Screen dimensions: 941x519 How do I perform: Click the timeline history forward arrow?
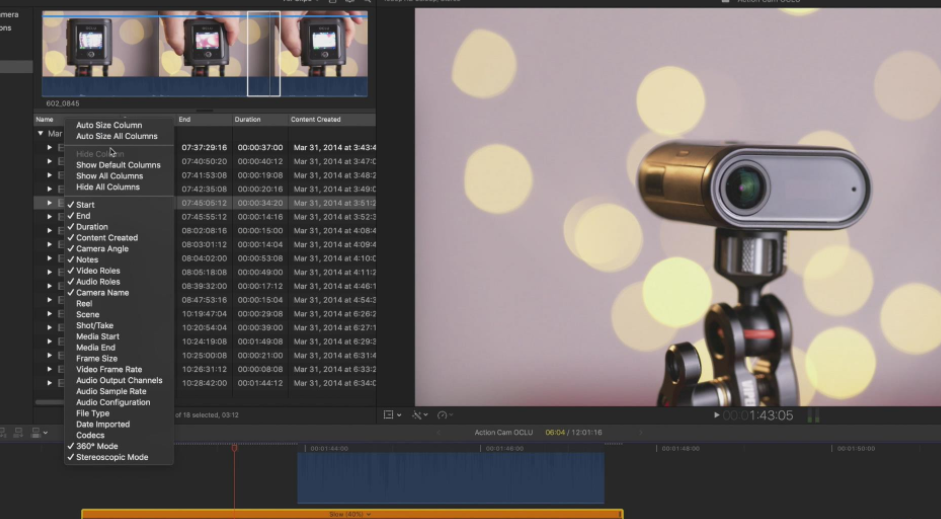pos(640,432)
